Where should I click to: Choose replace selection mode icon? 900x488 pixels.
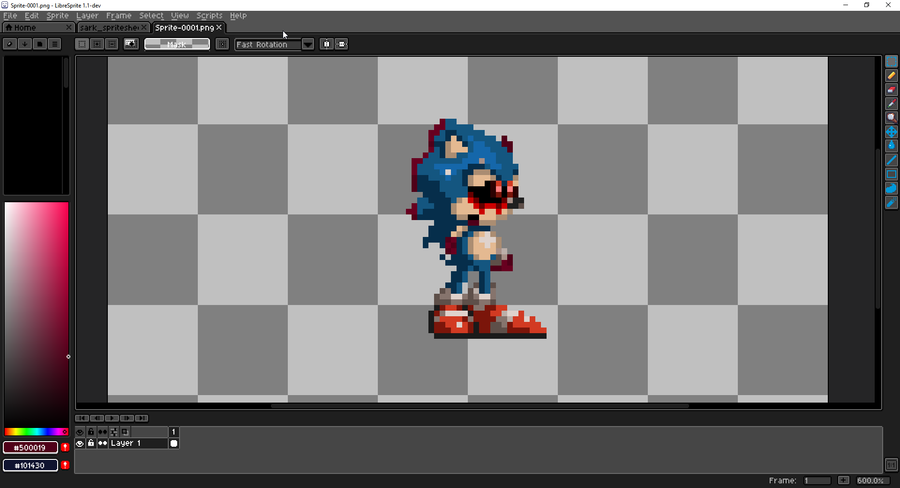(82, 44)
